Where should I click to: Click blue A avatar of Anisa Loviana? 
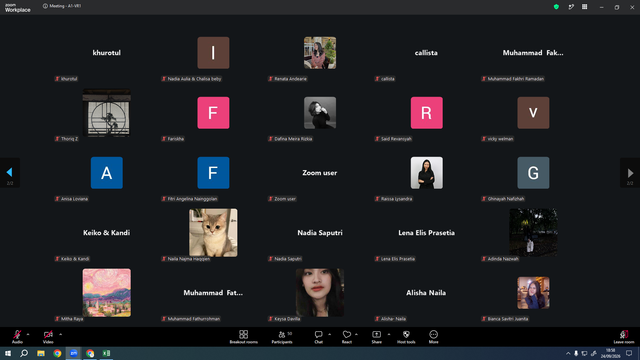click(x=107, y=173)
